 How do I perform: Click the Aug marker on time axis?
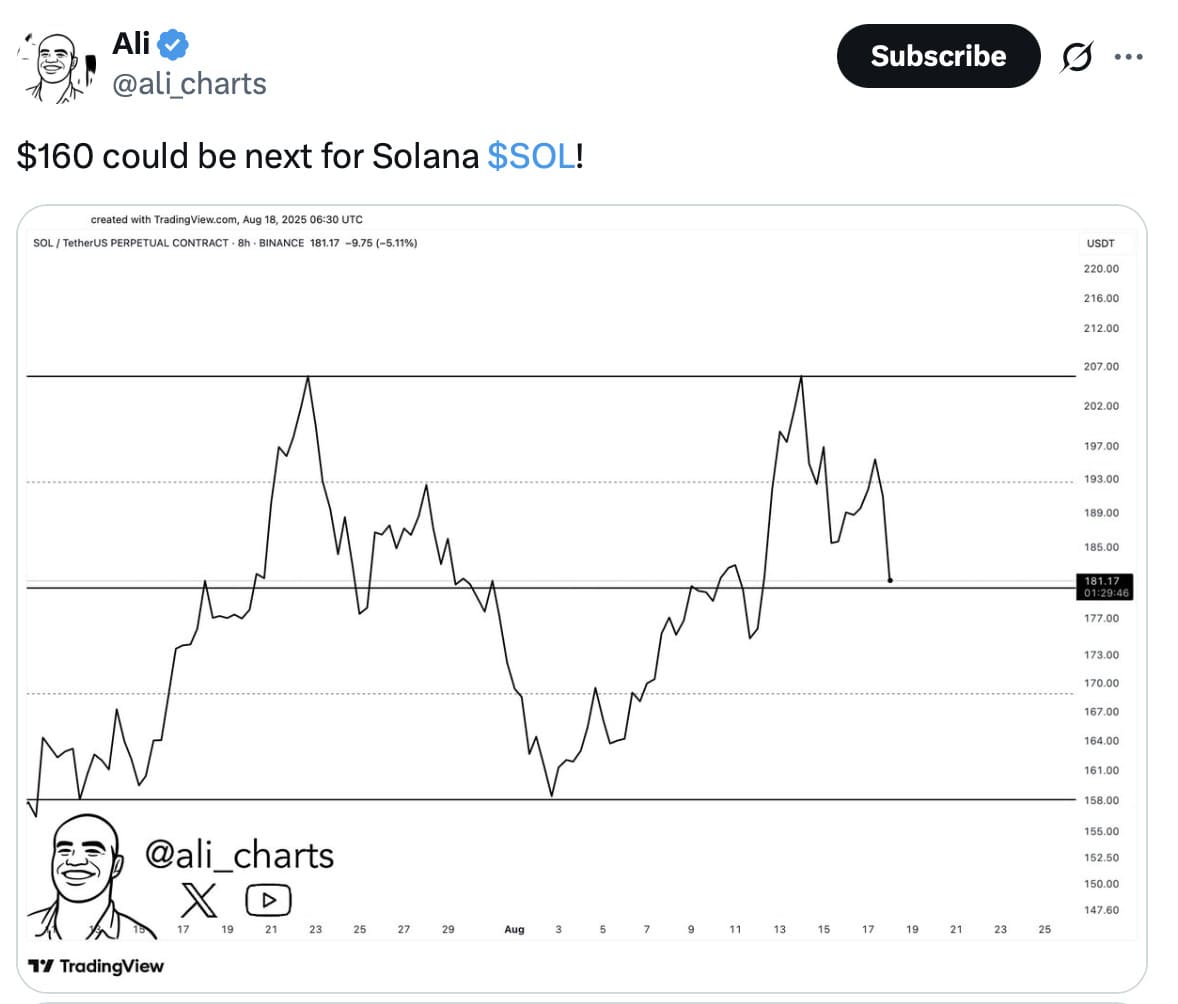pos(514,930)
